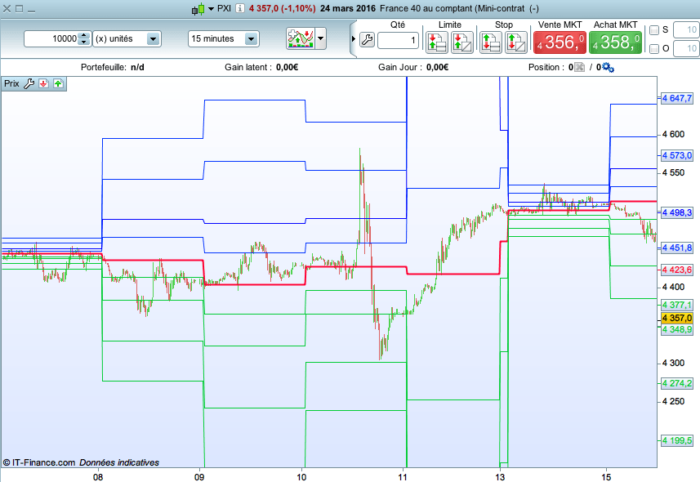700x482 pixels.
Task: Click the 4 377,1 green price label
Action: [677, 305]
